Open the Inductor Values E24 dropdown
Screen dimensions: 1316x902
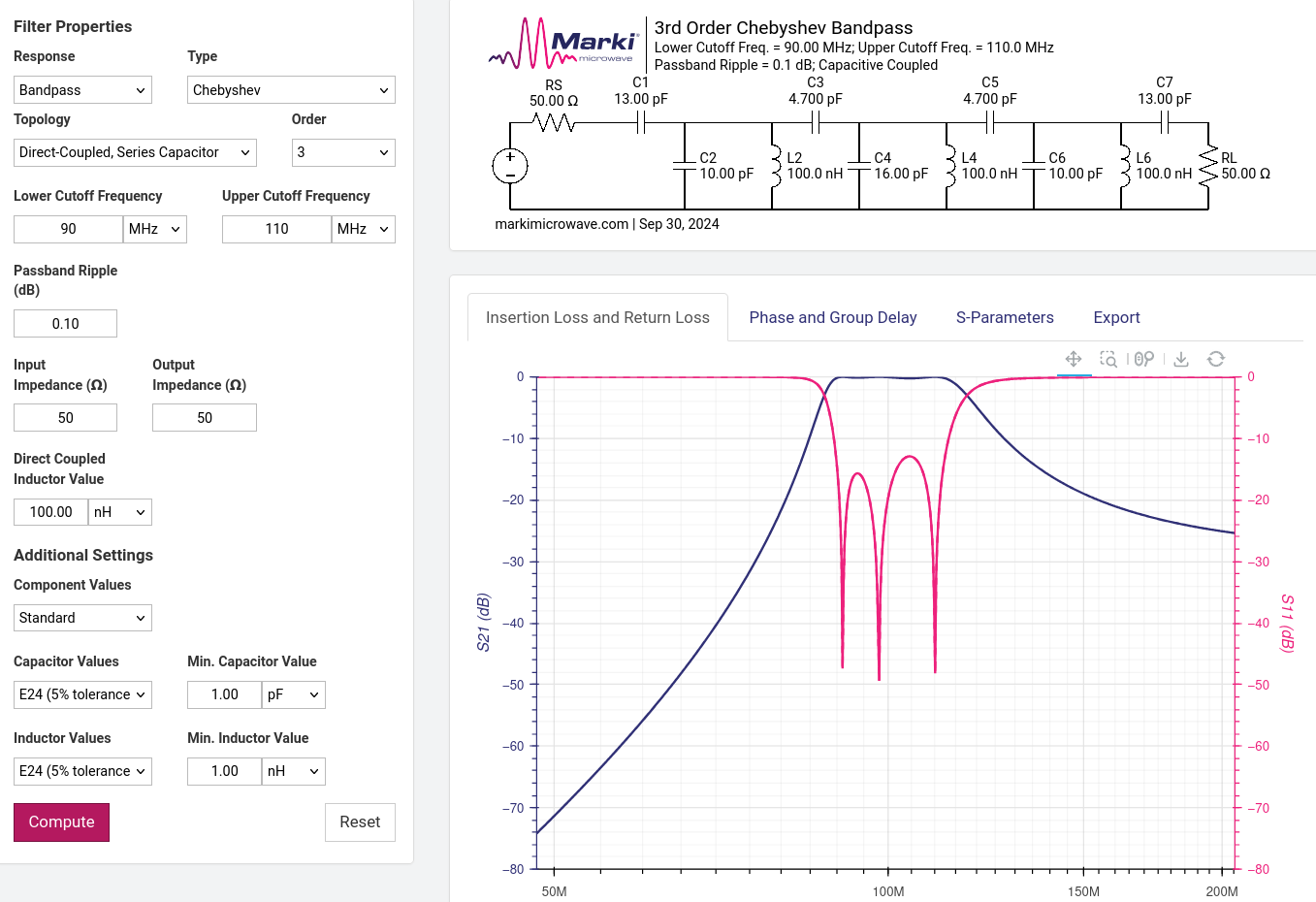83,771
